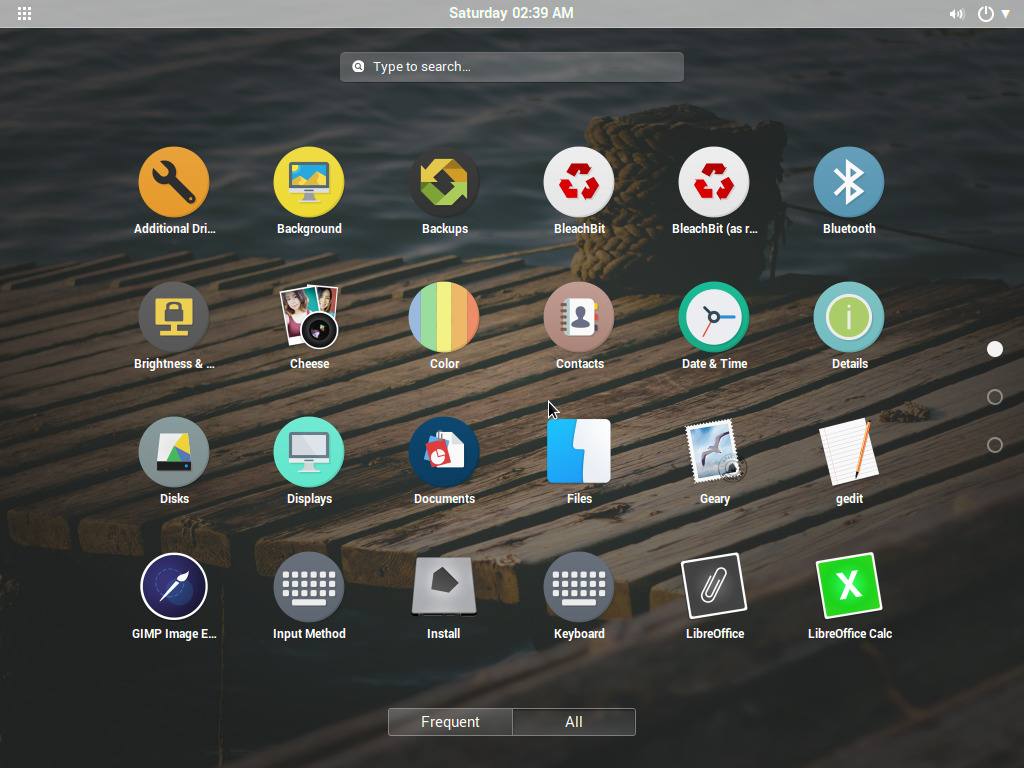Open gedit text editor
This screenshot has height=768, width=1024.
tap(849, 451)
